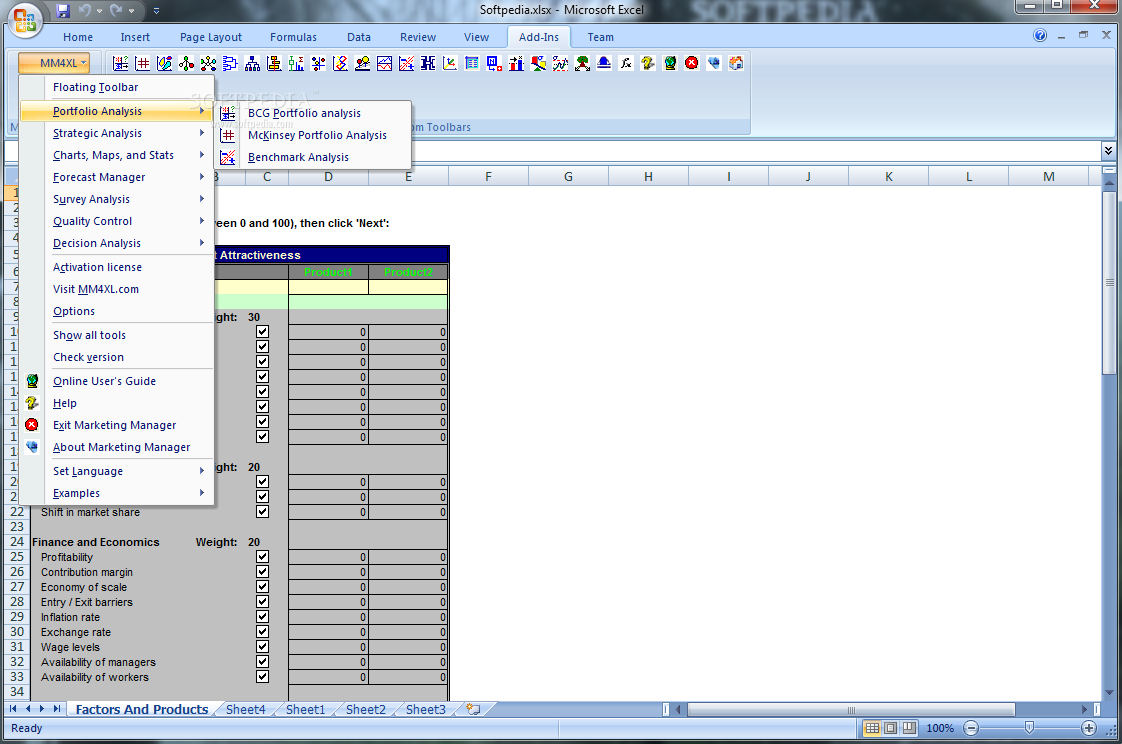1122x744 pixels.
Task: Uncheck the Contribution margin checkbox
Action: 263,572
